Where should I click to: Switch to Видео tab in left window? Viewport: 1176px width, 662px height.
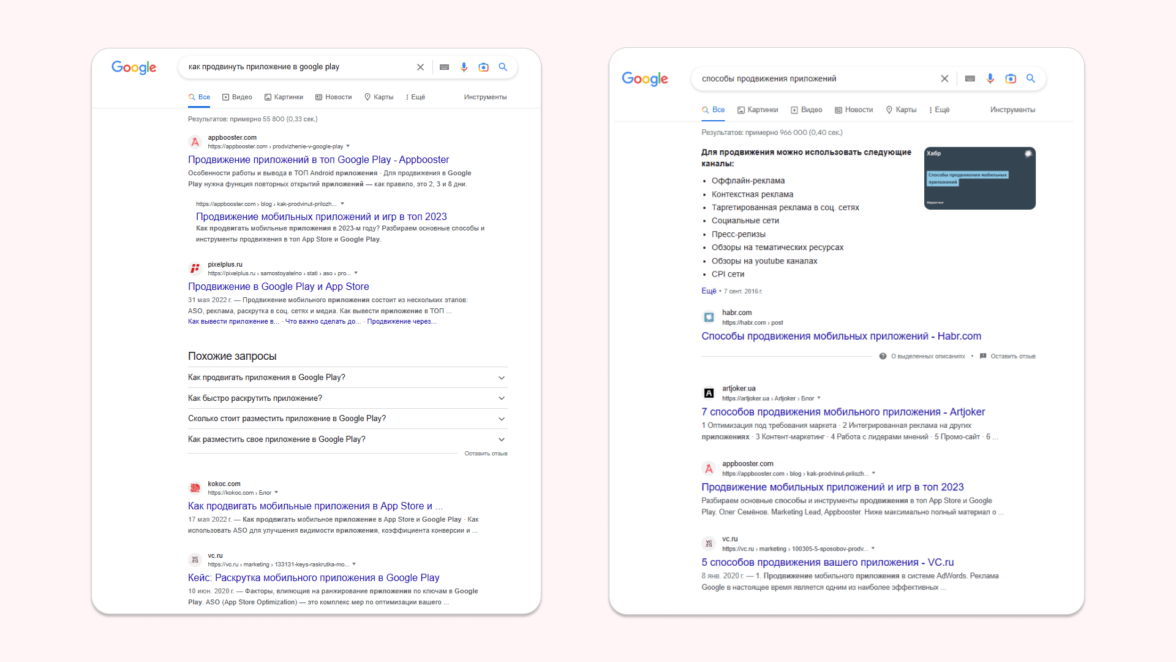point(237,97)
